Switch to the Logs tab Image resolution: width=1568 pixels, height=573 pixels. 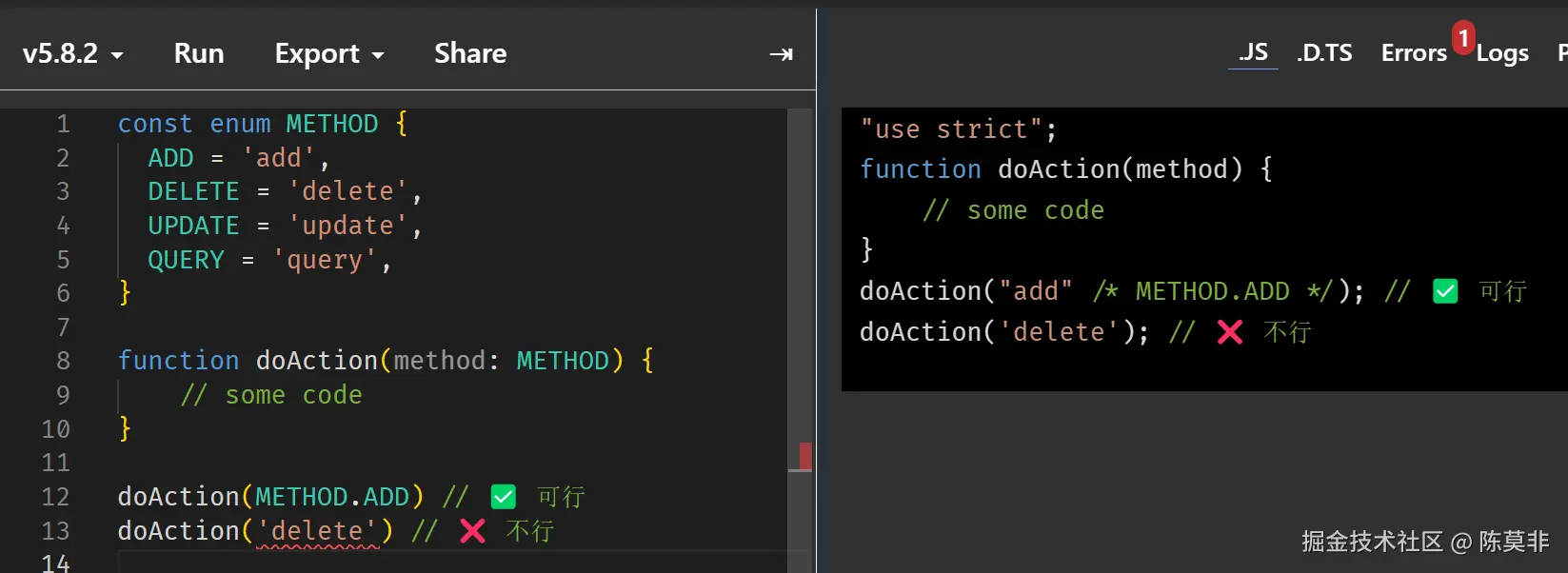coord(1502,53)
